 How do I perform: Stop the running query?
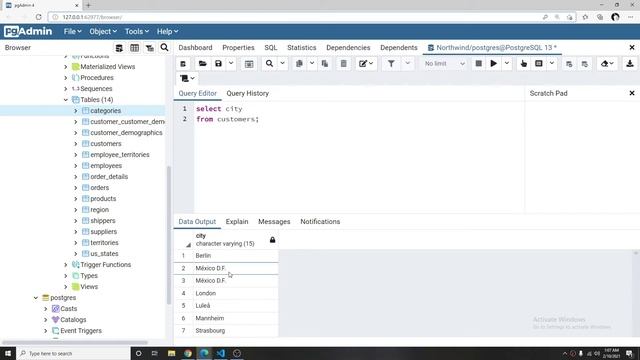click(x=478, y=64)
